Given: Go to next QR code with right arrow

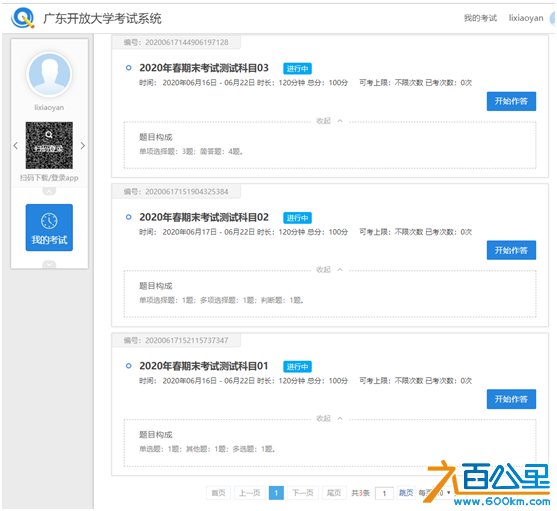Looking at the screenshot, I should tap(82, 146).
